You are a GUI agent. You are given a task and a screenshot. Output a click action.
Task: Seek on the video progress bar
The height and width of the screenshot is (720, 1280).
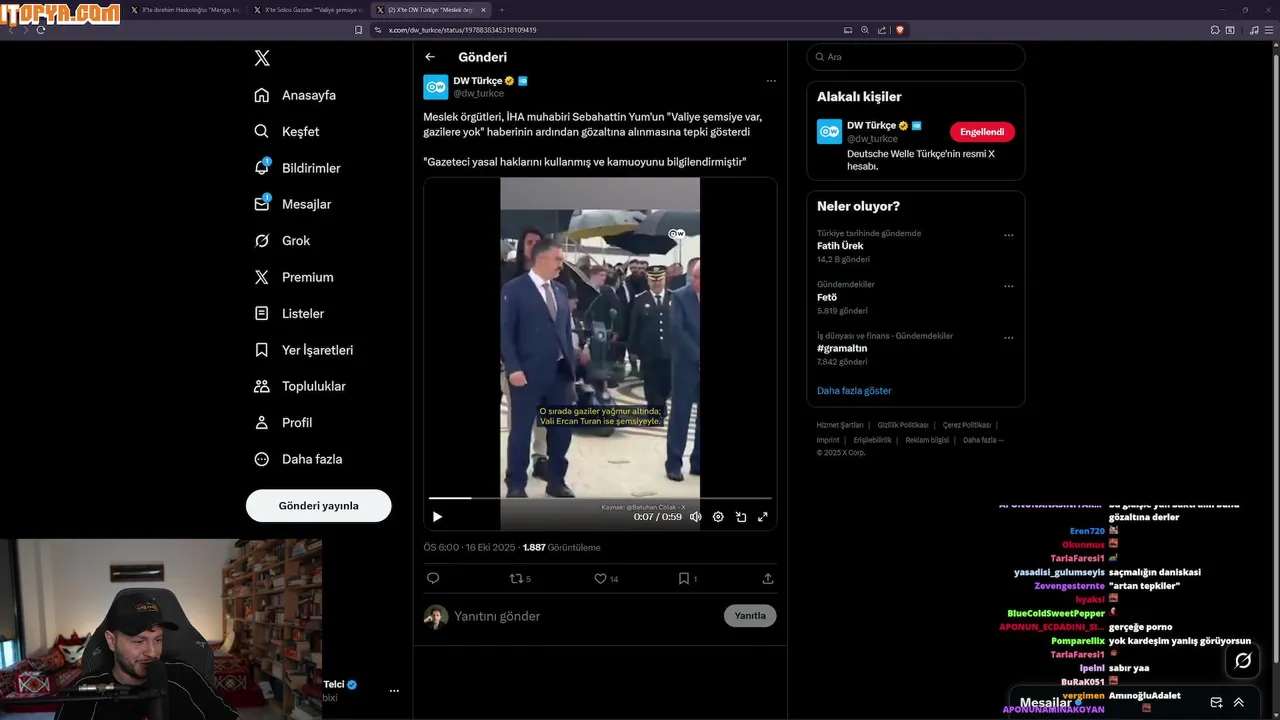(600, 498)
